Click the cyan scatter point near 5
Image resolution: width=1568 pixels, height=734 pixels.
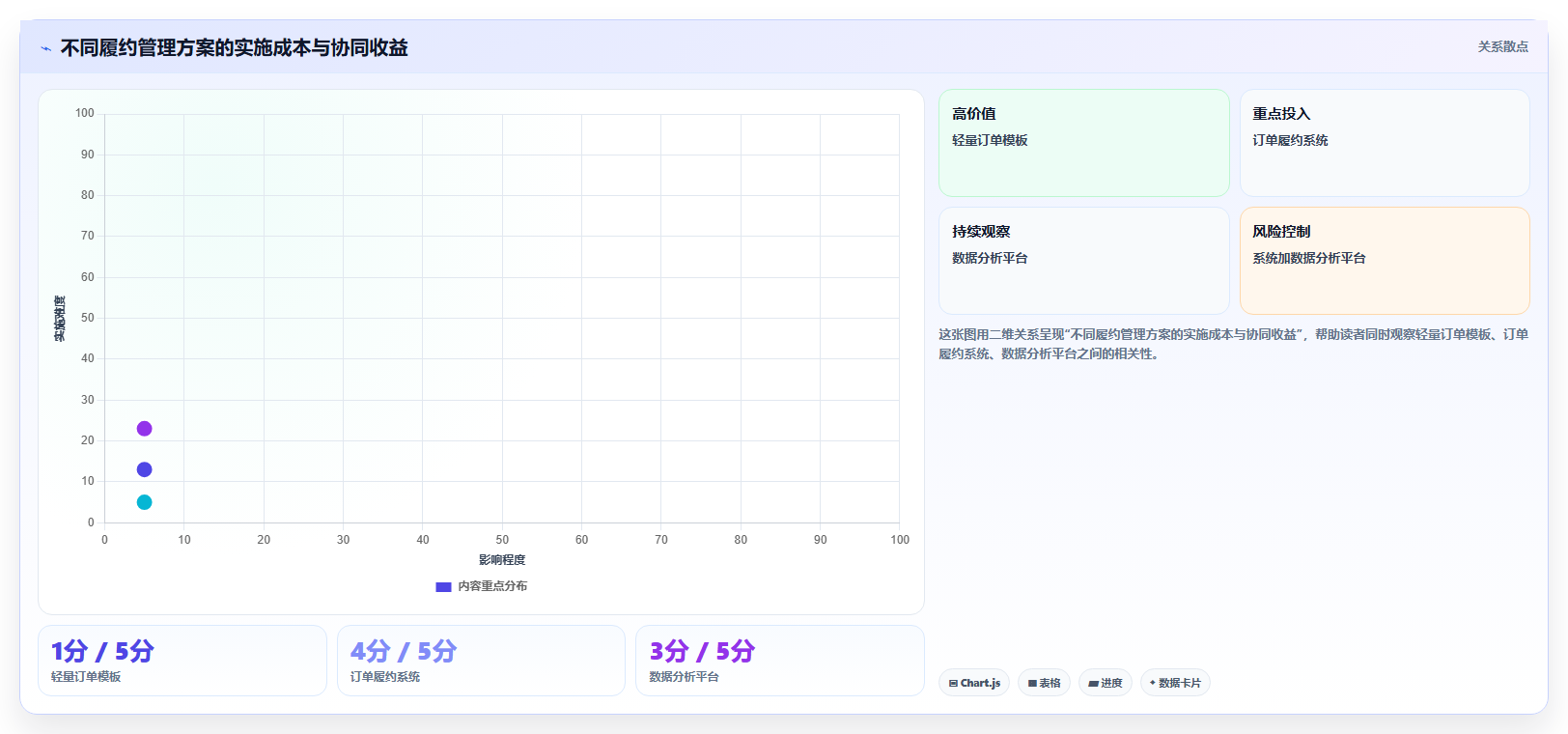click(144, 502)
